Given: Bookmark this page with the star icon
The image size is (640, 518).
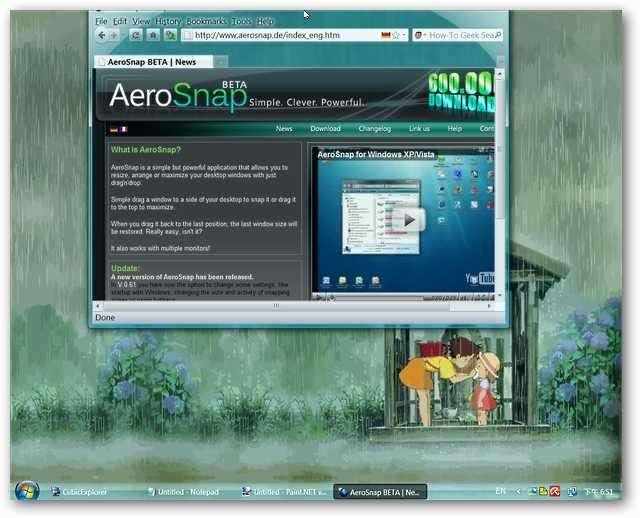Looking at the screenshot, I should (x=396, y=36).
